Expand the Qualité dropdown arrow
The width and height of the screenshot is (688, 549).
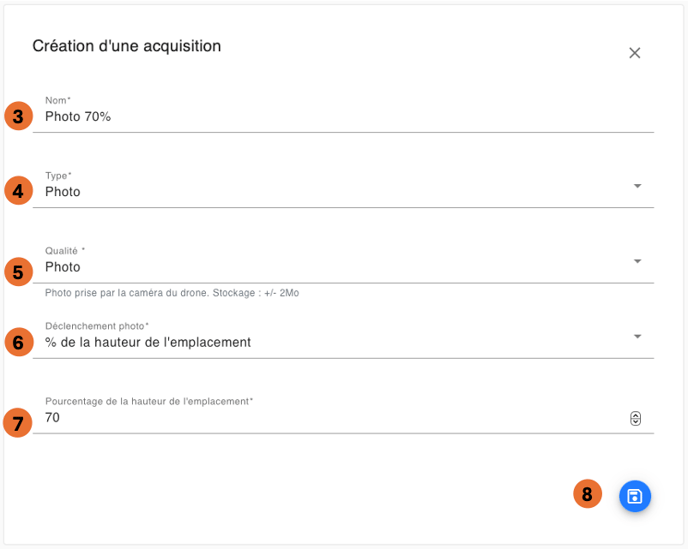[638, 262]
